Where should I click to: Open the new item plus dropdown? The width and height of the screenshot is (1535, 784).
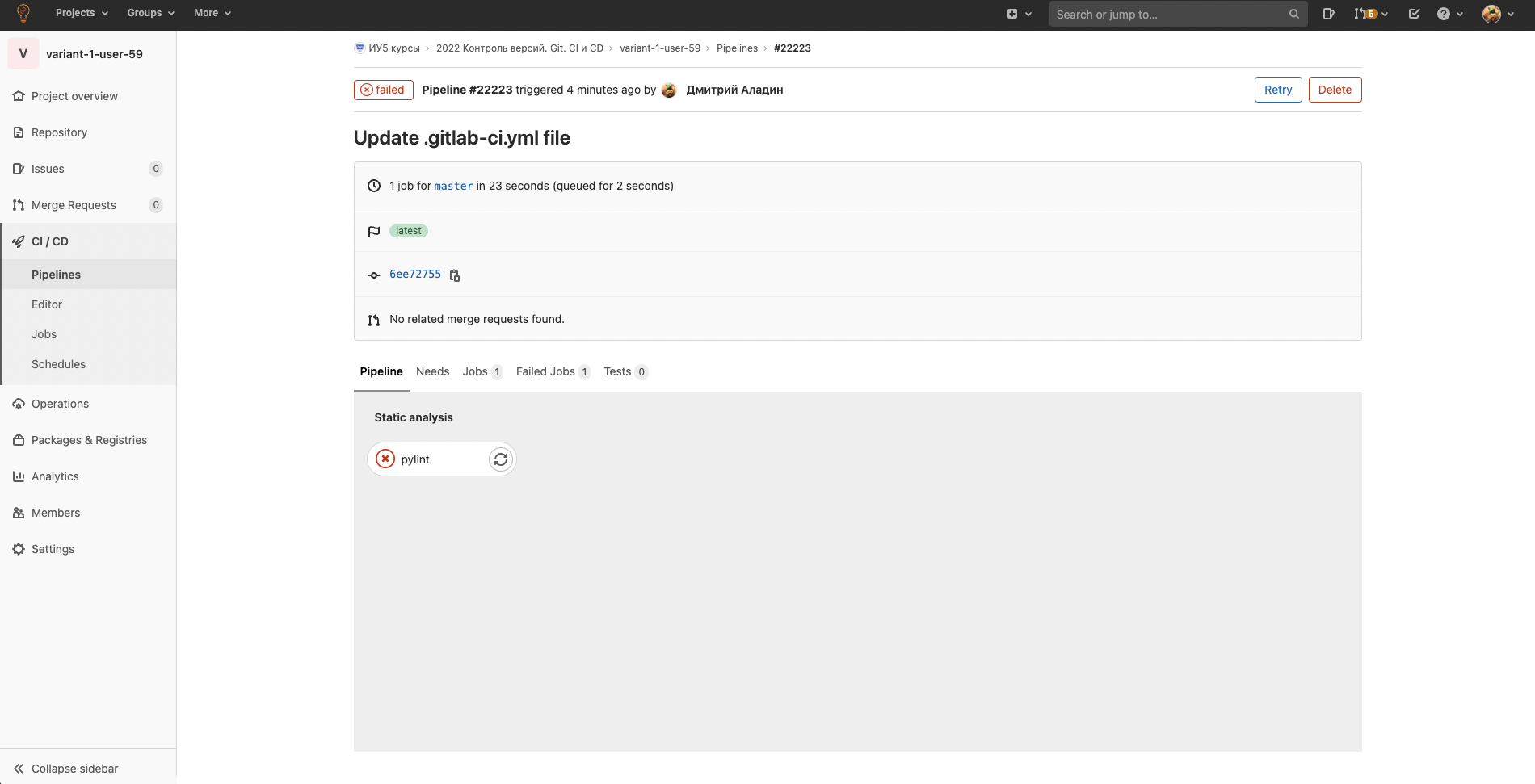click(x=1019, y=14)
